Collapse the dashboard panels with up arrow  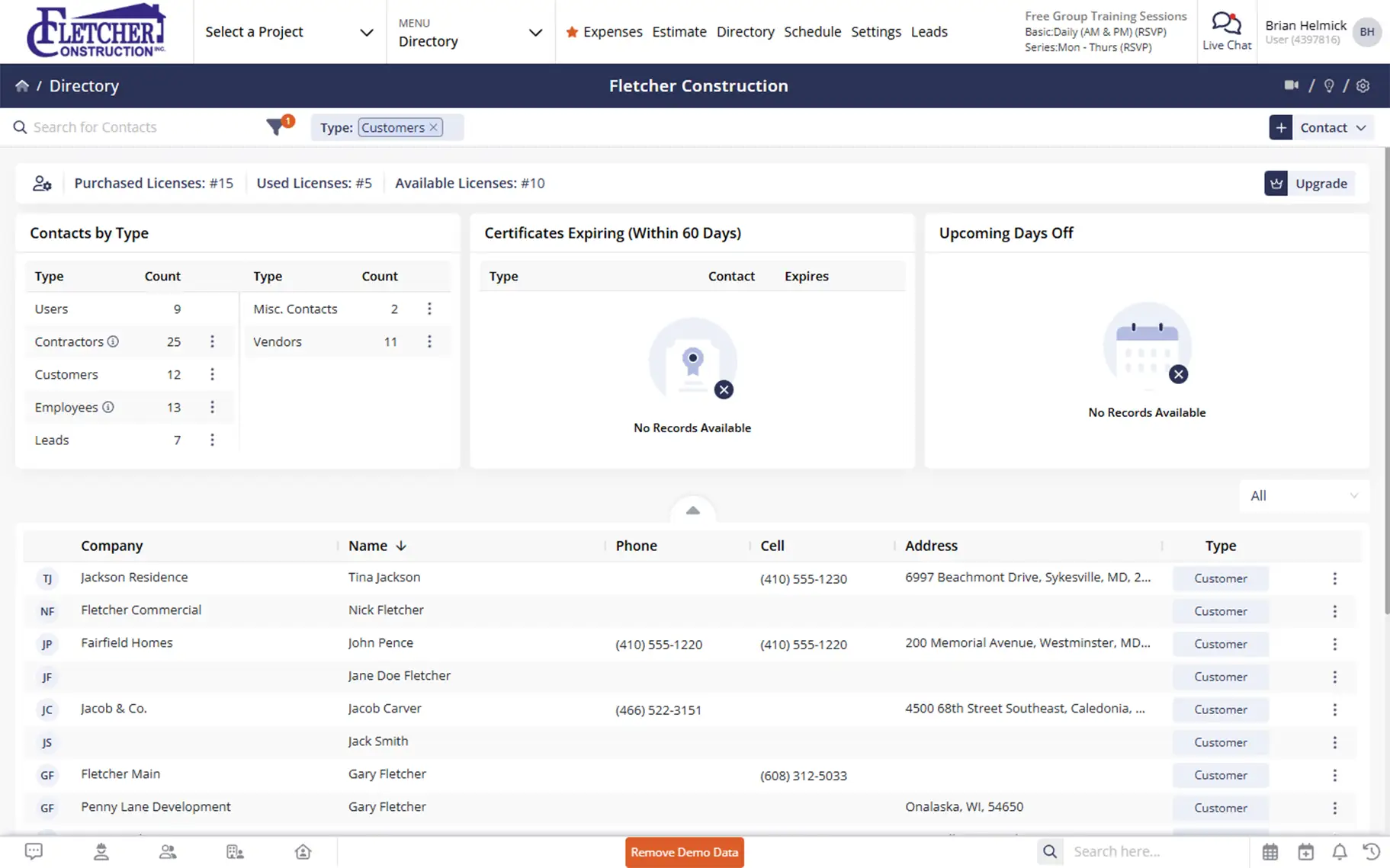pos(692,510)
